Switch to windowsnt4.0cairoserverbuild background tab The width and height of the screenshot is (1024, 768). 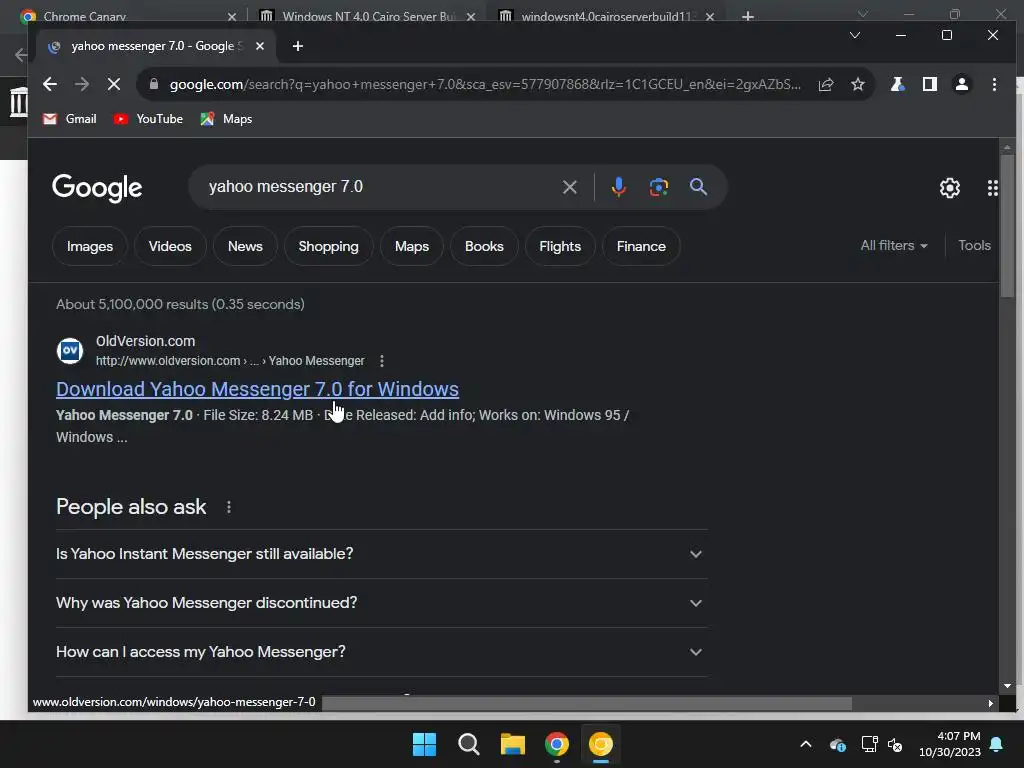606,16
